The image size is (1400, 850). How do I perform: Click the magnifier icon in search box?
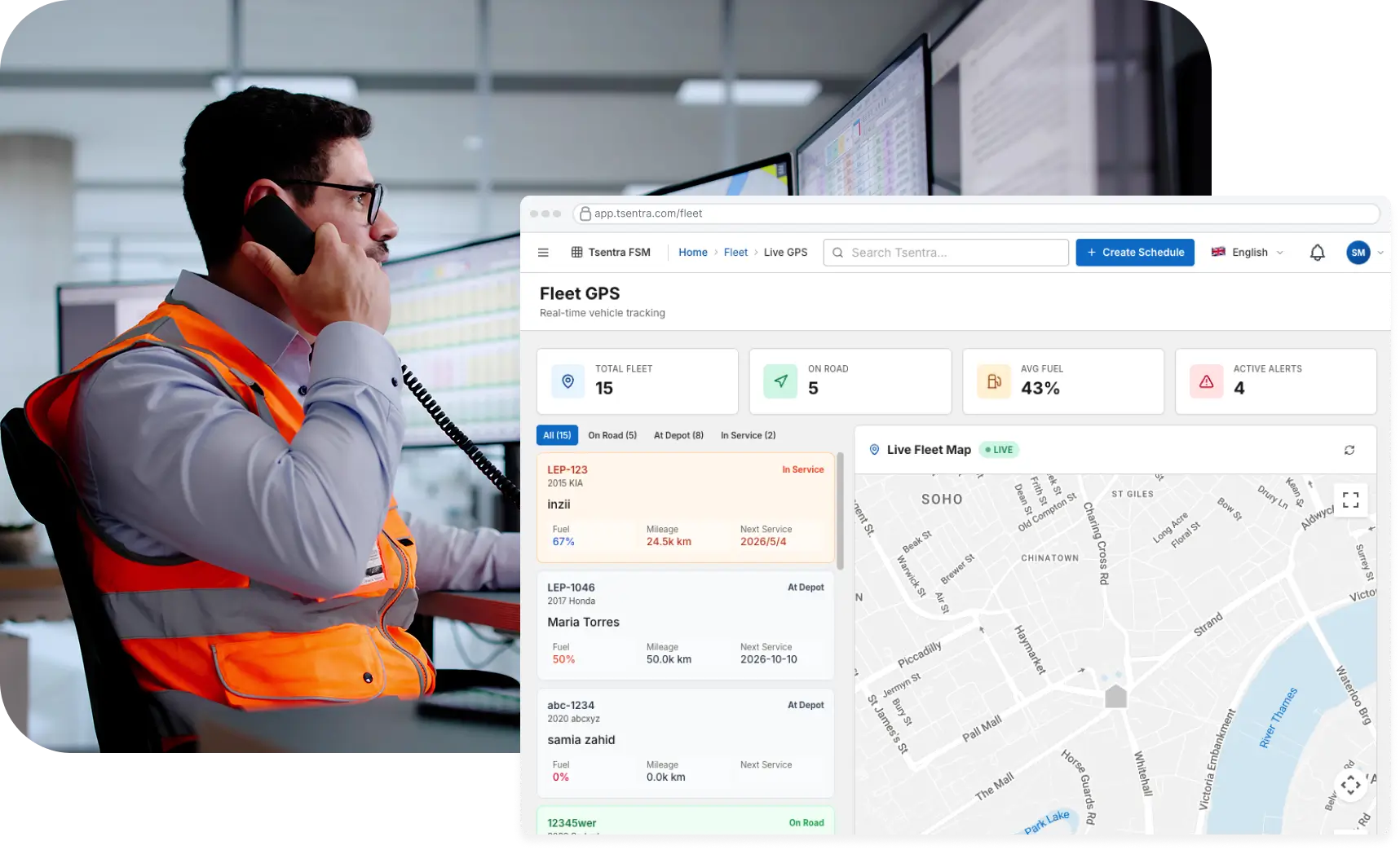[x=837, y=253]
